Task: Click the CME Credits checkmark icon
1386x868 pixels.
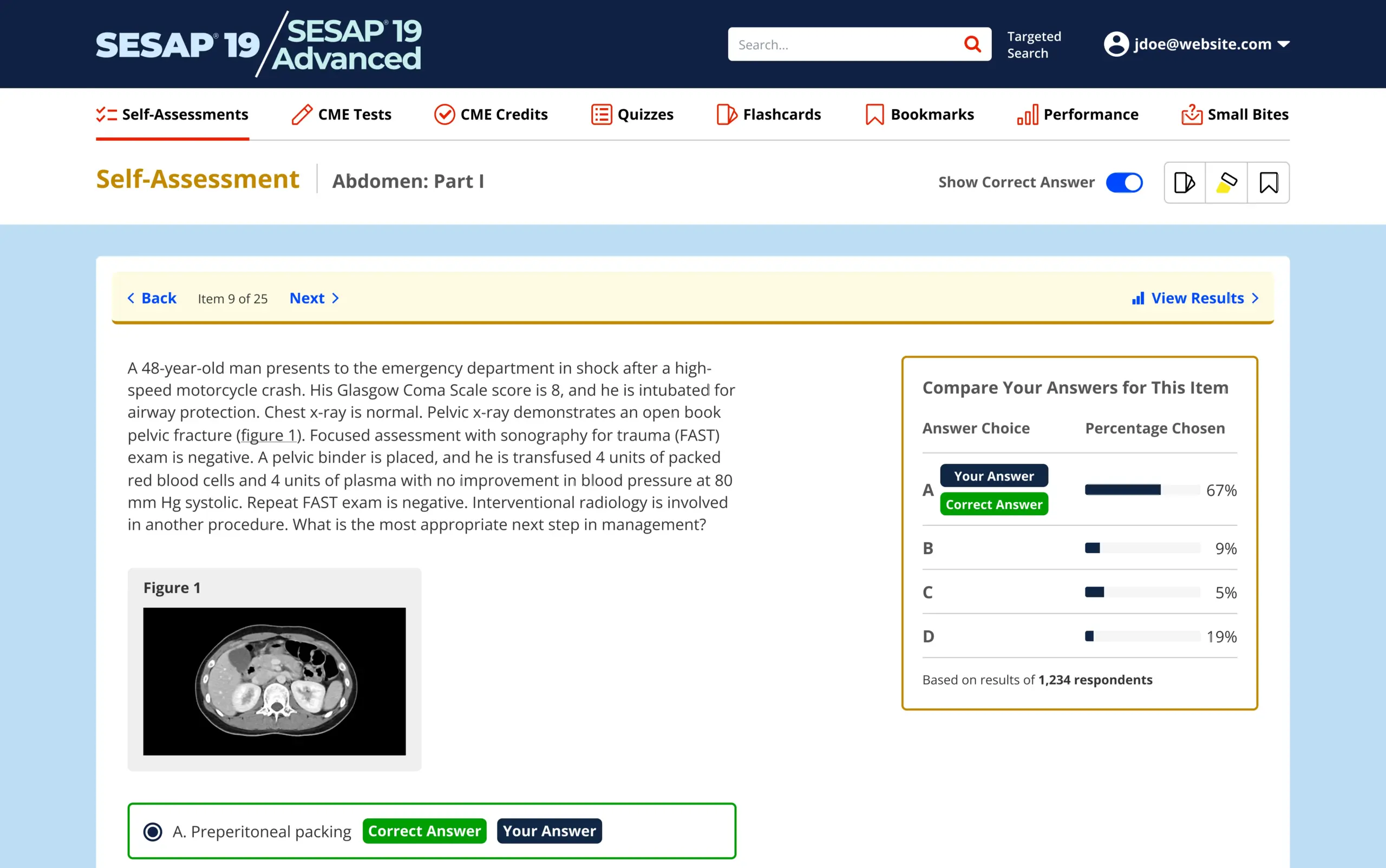Action: [444, 114]
